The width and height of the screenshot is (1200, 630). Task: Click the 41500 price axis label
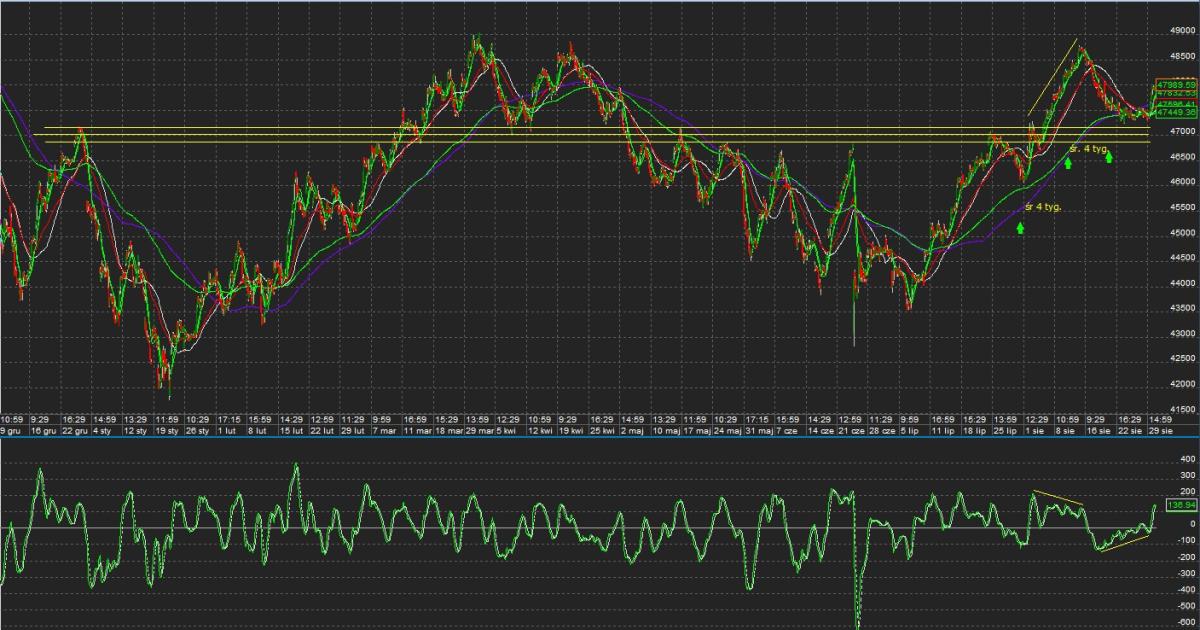tap(1180, 410)
